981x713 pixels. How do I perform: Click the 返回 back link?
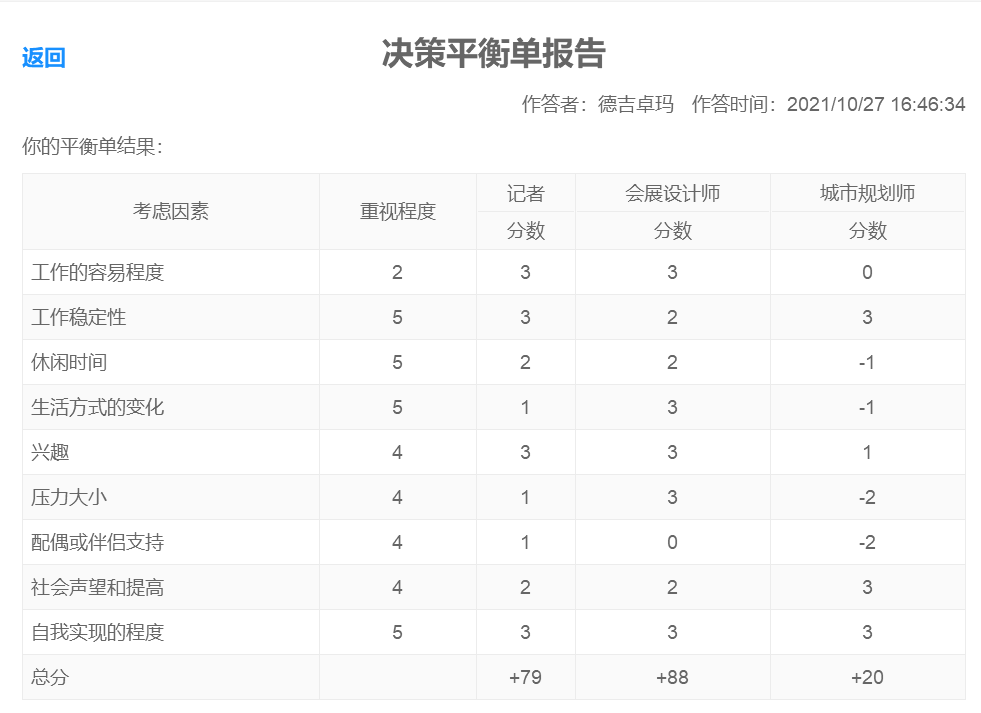pos(44,58)
